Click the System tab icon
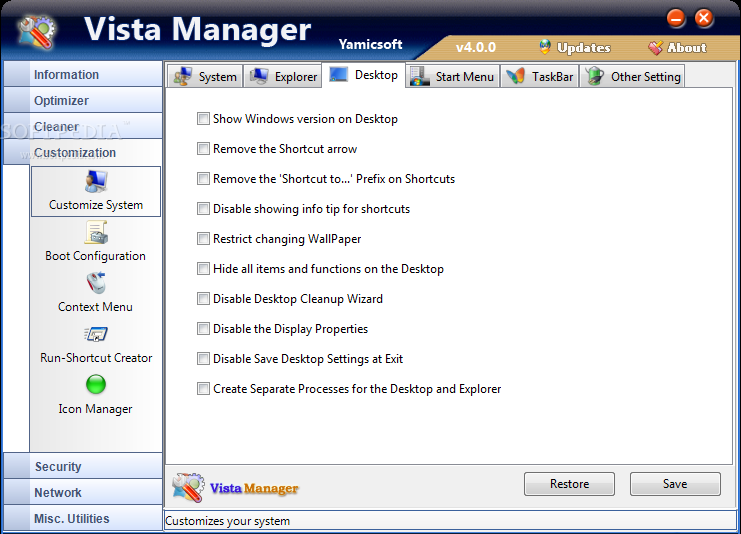Screen dimensions: 741x534 pos(182,76)
